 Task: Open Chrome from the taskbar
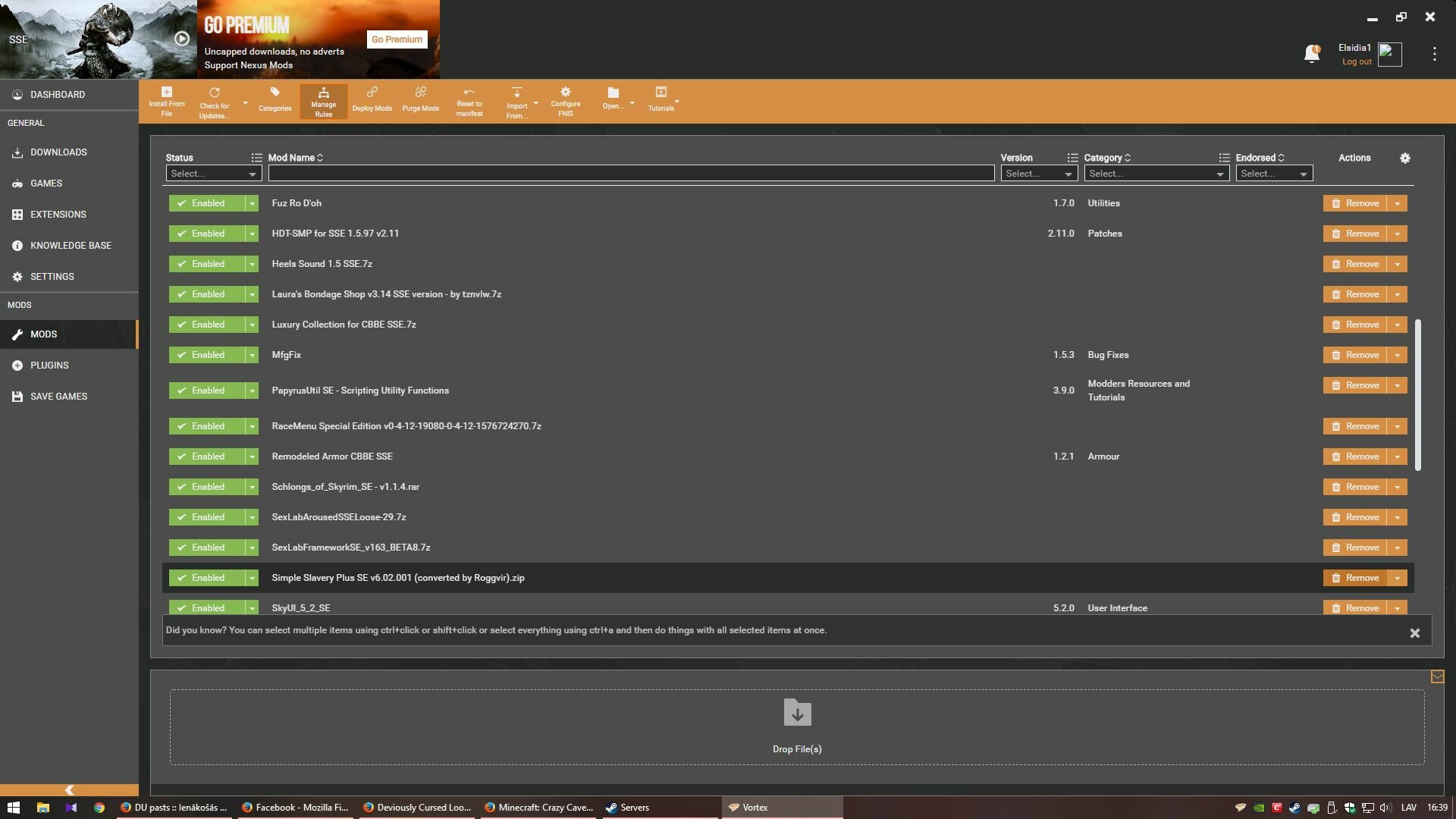point(99,808)
